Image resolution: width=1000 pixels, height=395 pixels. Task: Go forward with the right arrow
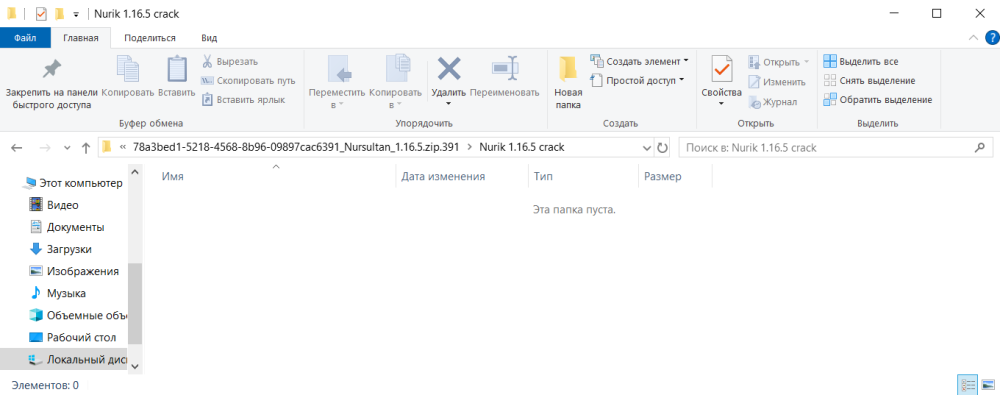click(x=45, y=147)
